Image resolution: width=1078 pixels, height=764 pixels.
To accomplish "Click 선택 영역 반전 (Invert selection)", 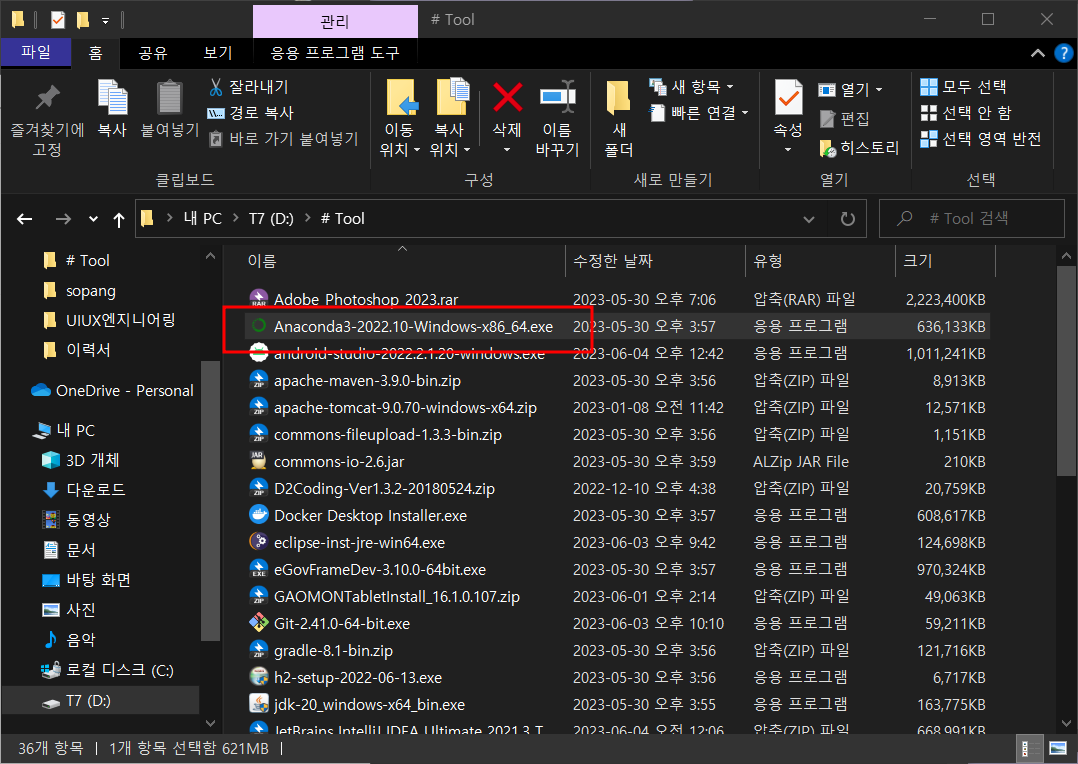I will tap(981, 139).
